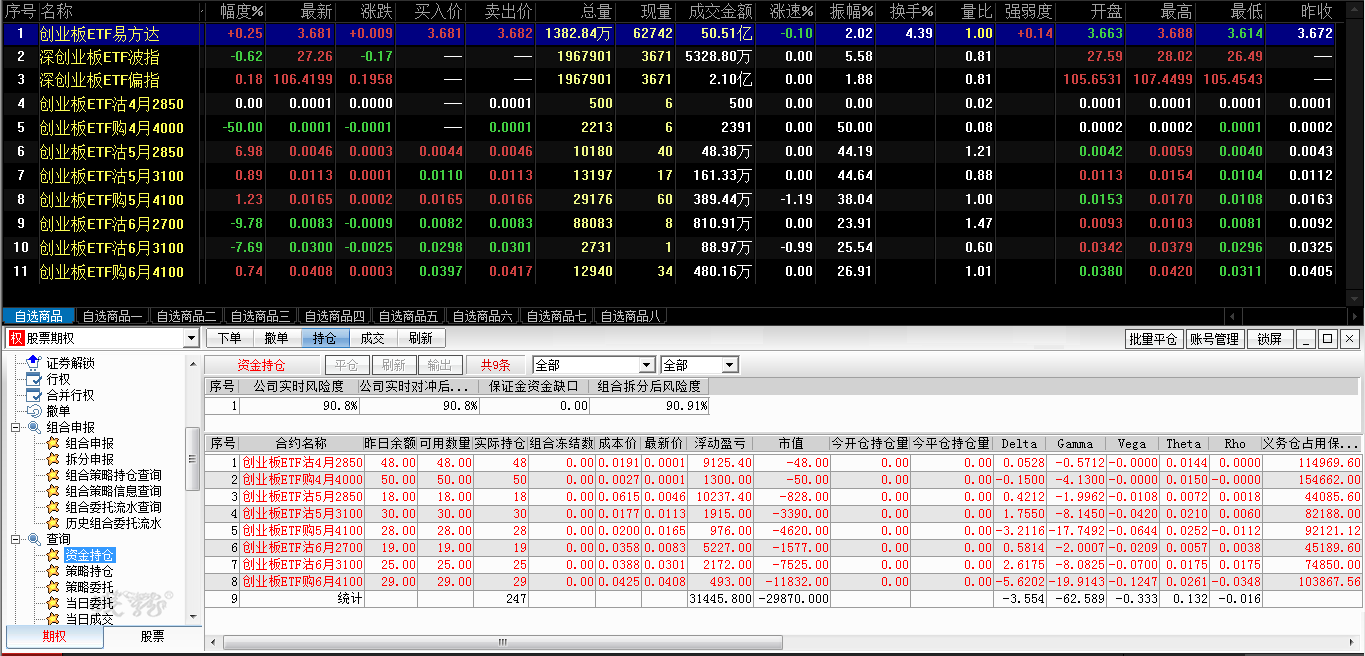Click the 批量平仓 button
Viewport: 1365px width, 656px height.
(x=1152, y=339)
